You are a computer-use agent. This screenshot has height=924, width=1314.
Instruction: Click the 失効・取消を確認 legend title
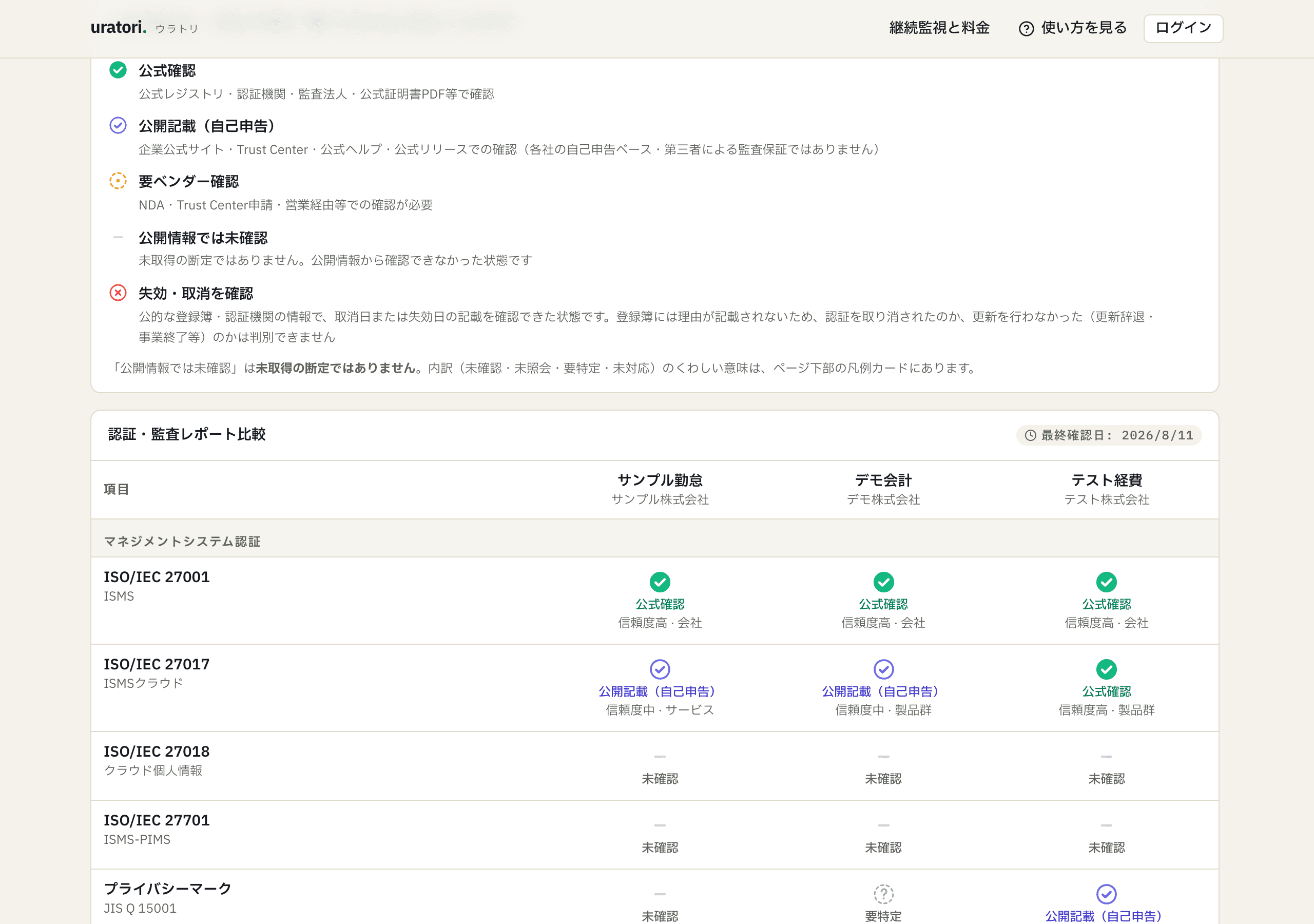pos(196,293)
